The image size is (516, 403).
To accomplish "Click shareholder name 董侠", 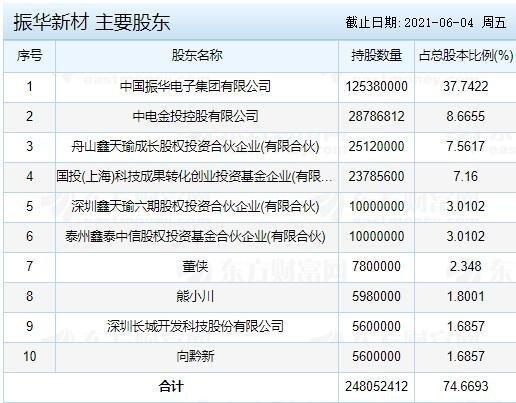I will 195,266.
